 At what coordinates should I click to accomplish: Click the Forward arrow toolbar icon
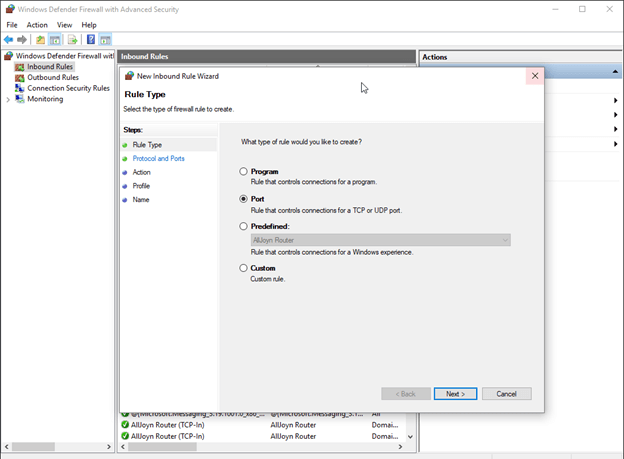tap(22, 39)
